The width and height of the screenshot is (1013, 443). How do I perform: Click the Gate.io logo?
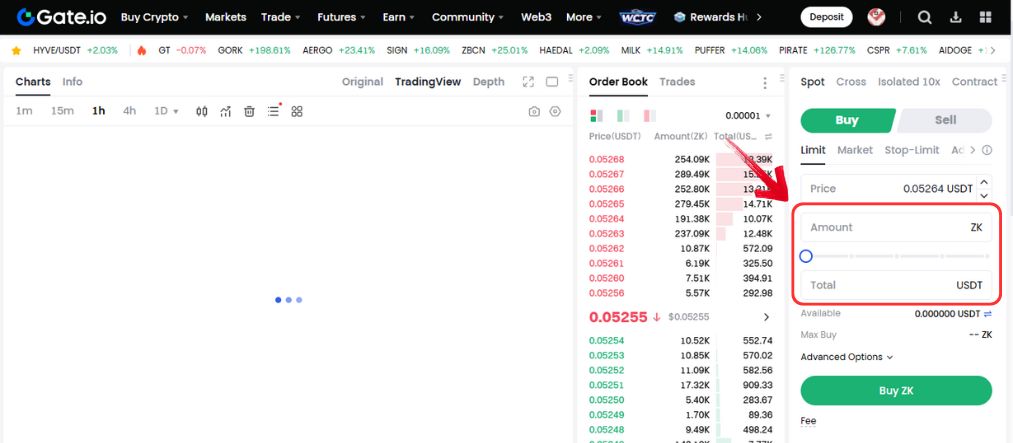coord(61,17)
